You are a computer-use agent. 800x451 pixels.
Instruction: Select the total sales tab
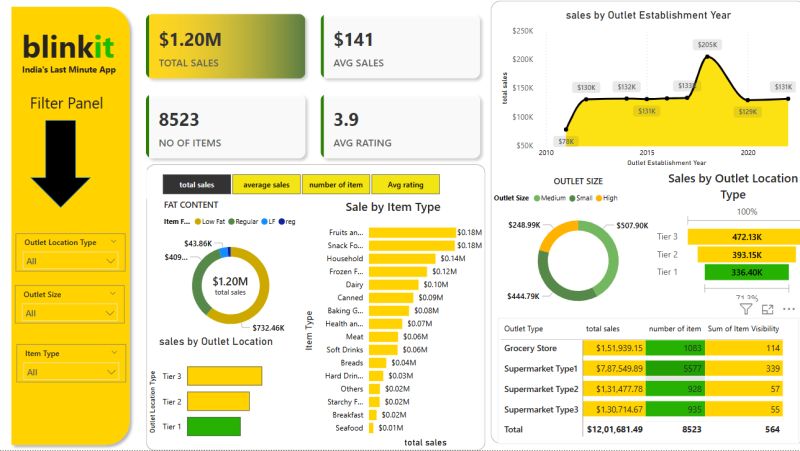pos(196,185)
